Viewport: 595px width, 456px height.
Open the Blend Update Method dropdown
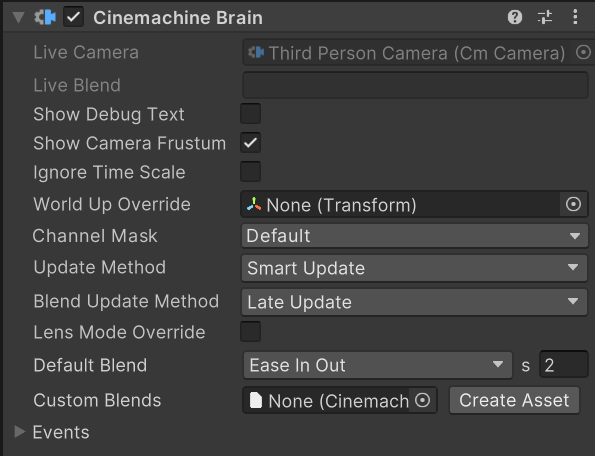(414, 302)
